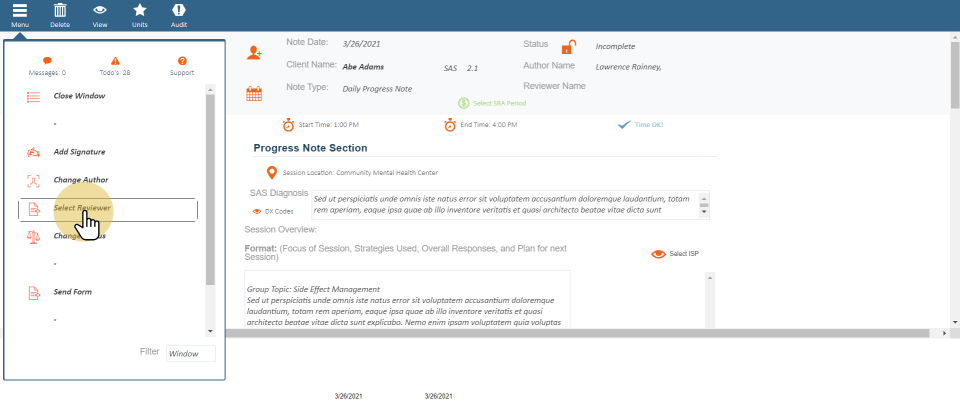Viewport: 960px width, 410px height.
Task: Click the Units star icon
Action: click(x=139, y=11)
